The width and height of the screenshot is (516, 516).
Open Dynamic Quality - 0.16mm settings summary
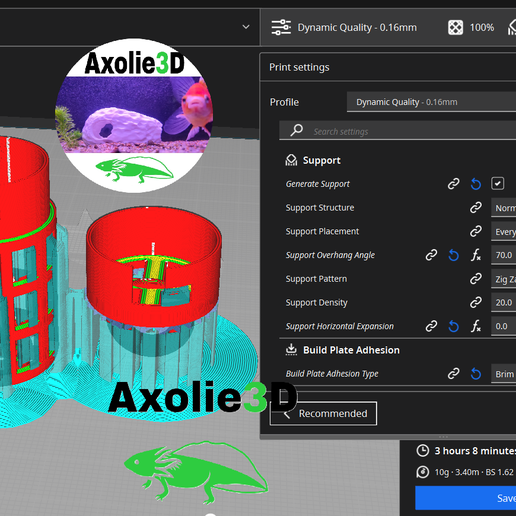pos(357,27)
